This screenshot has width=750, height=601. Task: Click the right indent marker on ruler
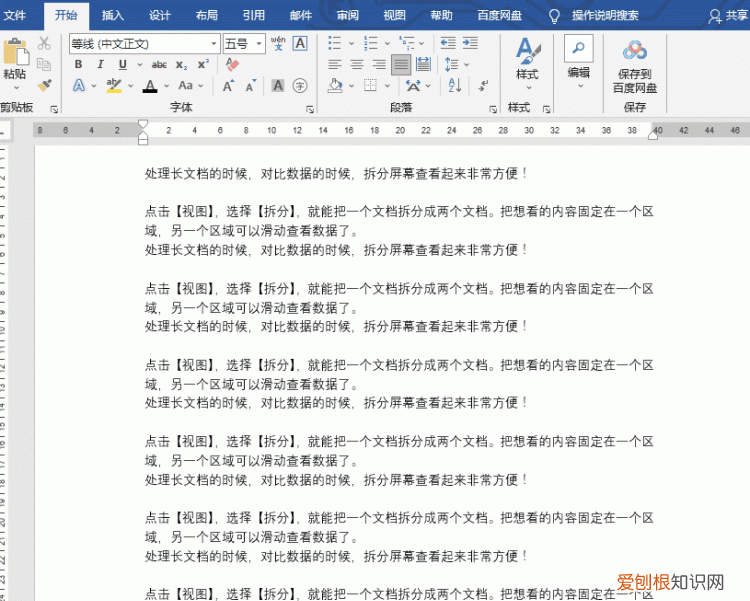pos(653,136)
